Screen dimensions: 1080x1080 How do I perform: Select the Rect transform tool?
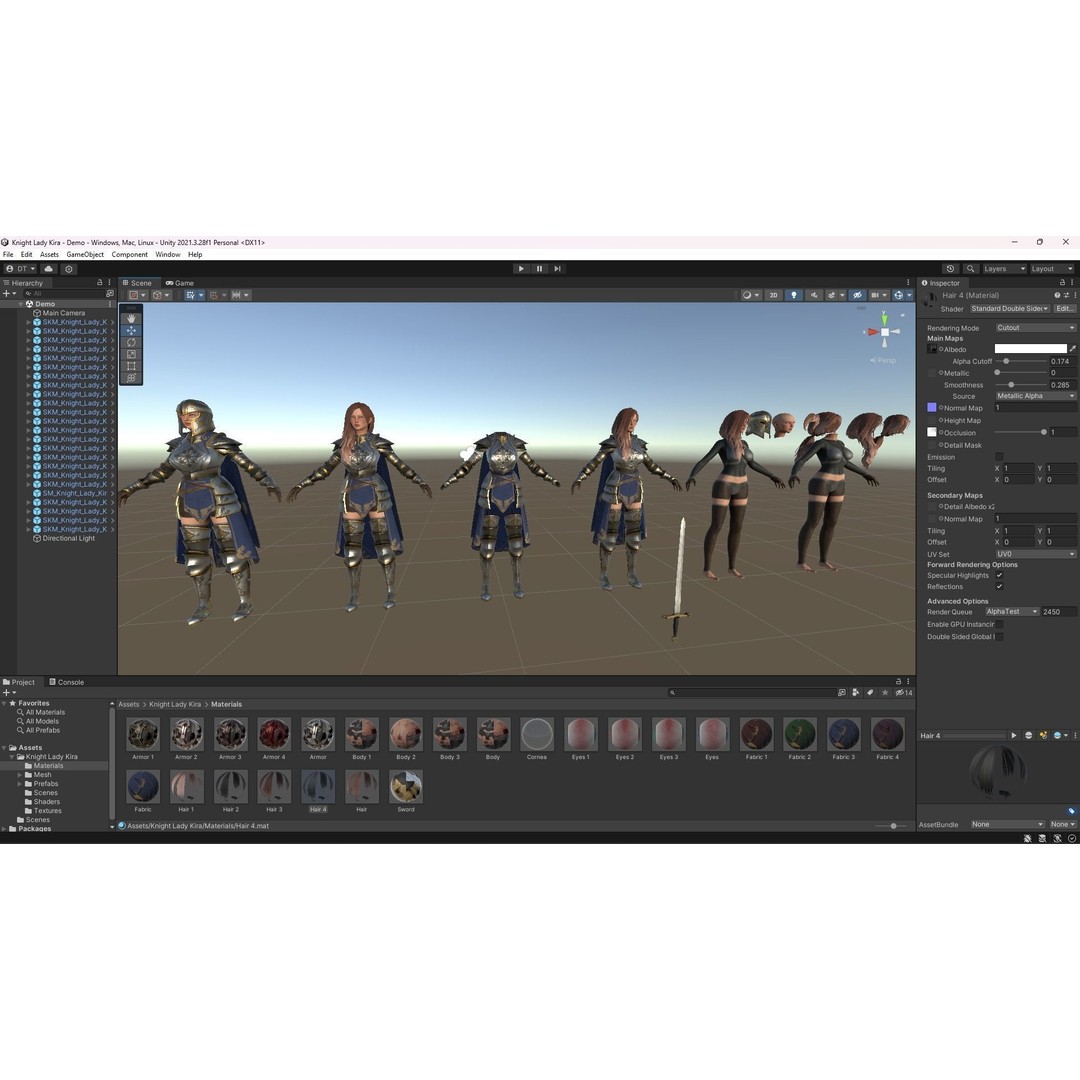pos(131,366)
